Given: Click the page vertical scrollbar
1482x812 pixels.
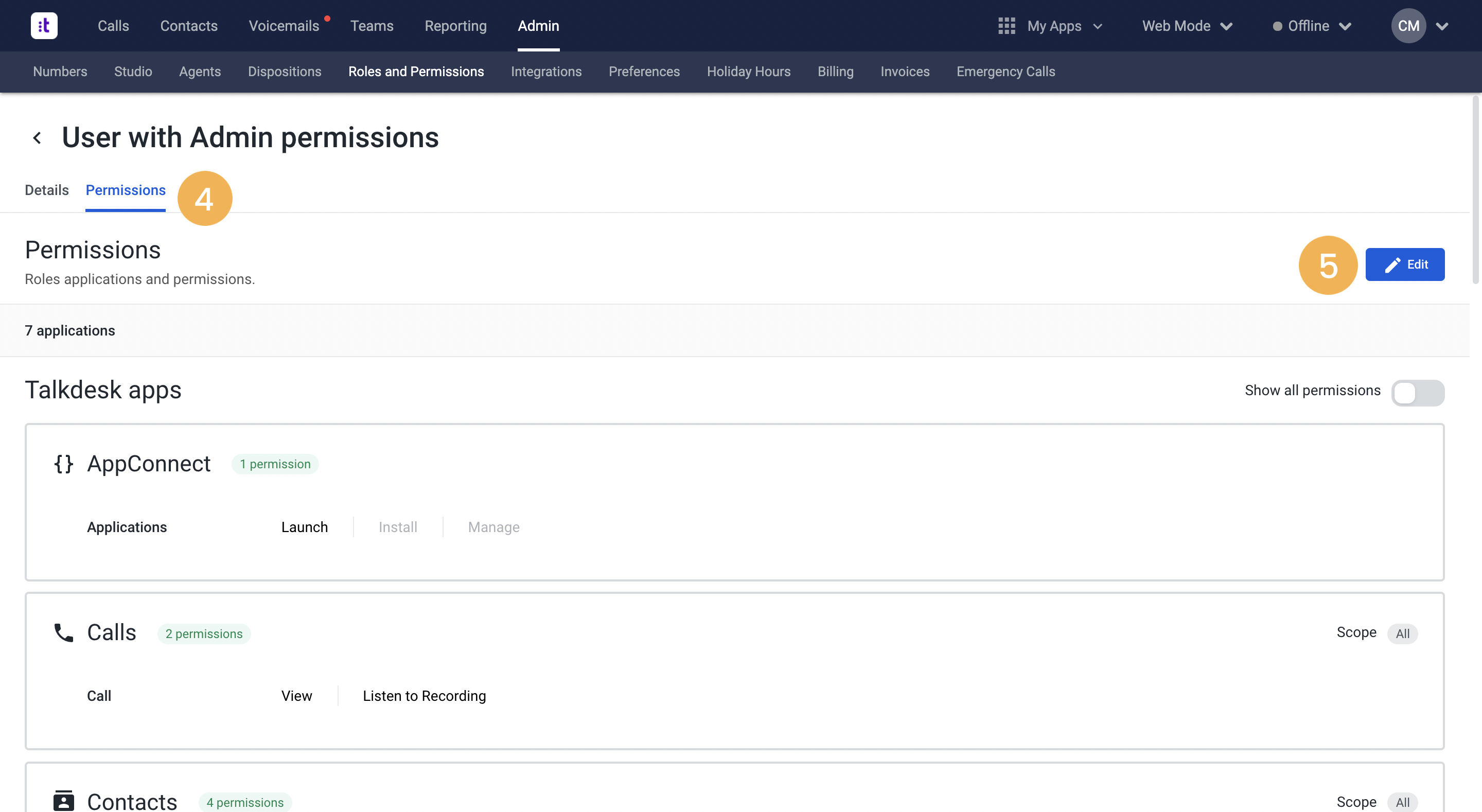Looking at the screenshot, I should pos(1476,190).
